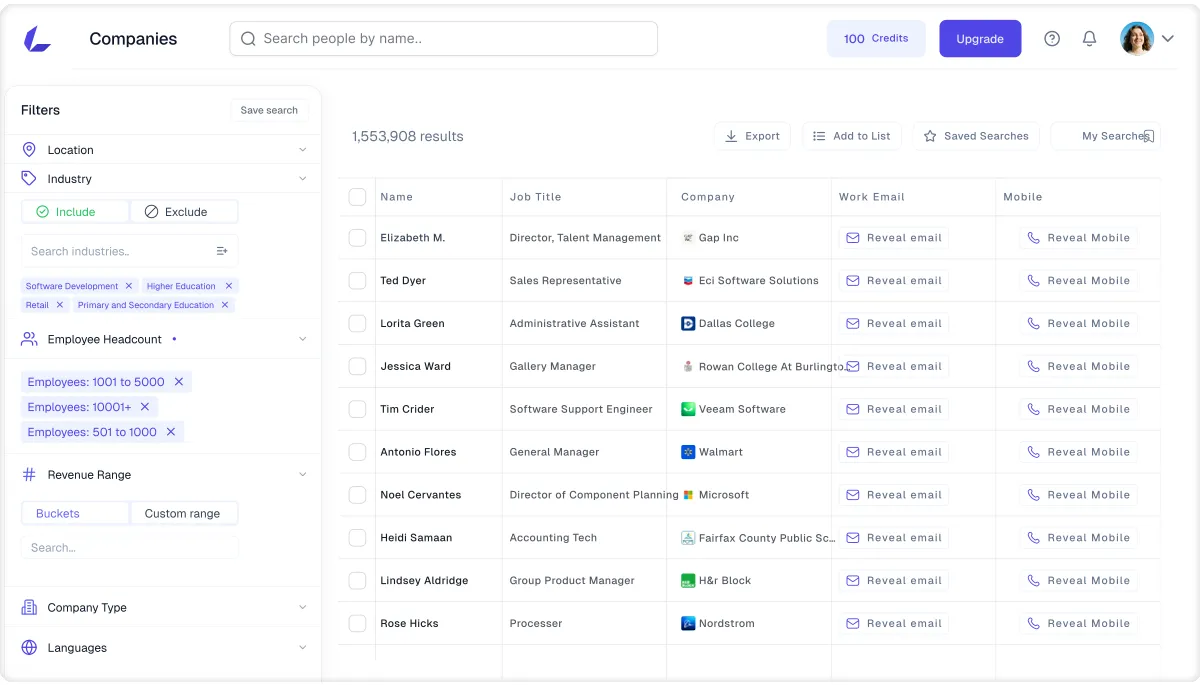Screen dimensions: 1200x685
Task: Click the Gap Inc company logo
Action: (x=688, y=238)
